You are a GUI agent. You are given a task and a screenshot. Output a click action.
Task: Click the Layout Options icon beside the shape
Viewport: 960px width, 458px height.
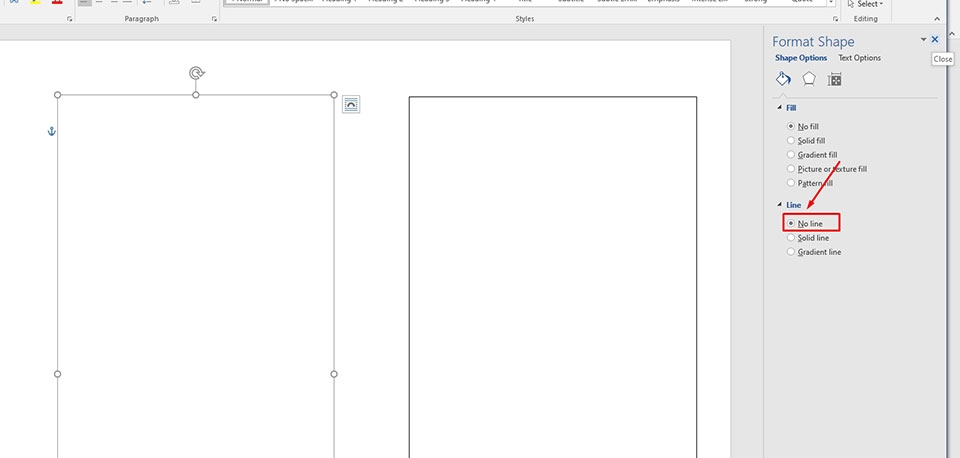coord(351,104)
